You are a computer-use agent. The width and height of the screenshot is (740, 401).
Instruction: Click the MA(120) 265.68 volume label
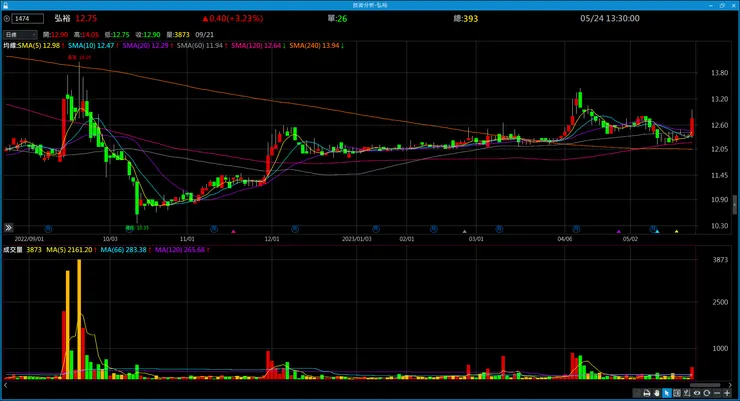coord(182,250)
